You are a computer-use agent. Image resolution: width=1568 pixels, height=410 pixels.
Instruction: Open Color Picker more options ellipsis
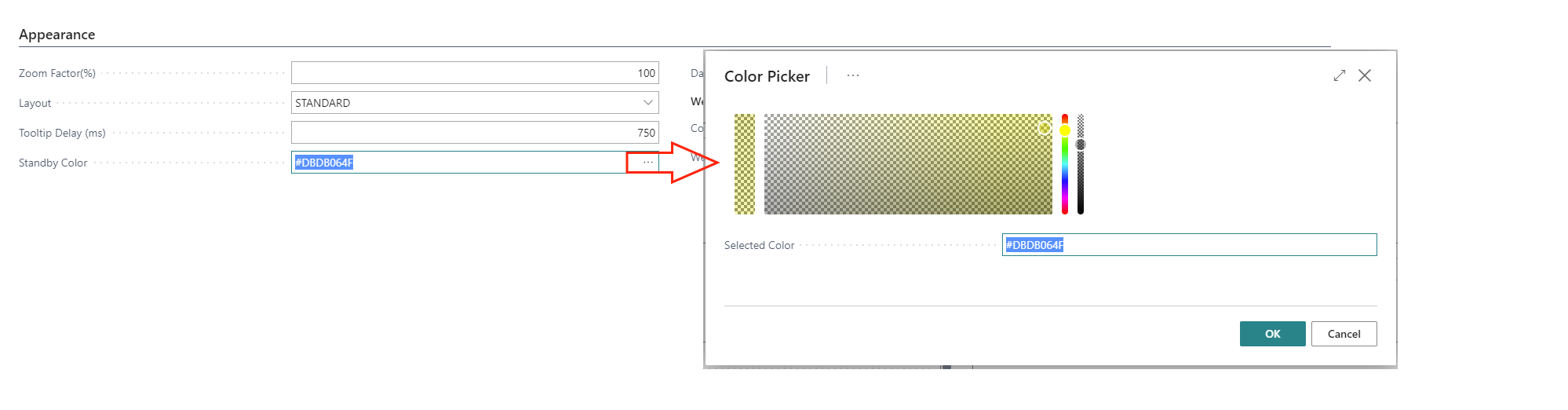(853, 76)
